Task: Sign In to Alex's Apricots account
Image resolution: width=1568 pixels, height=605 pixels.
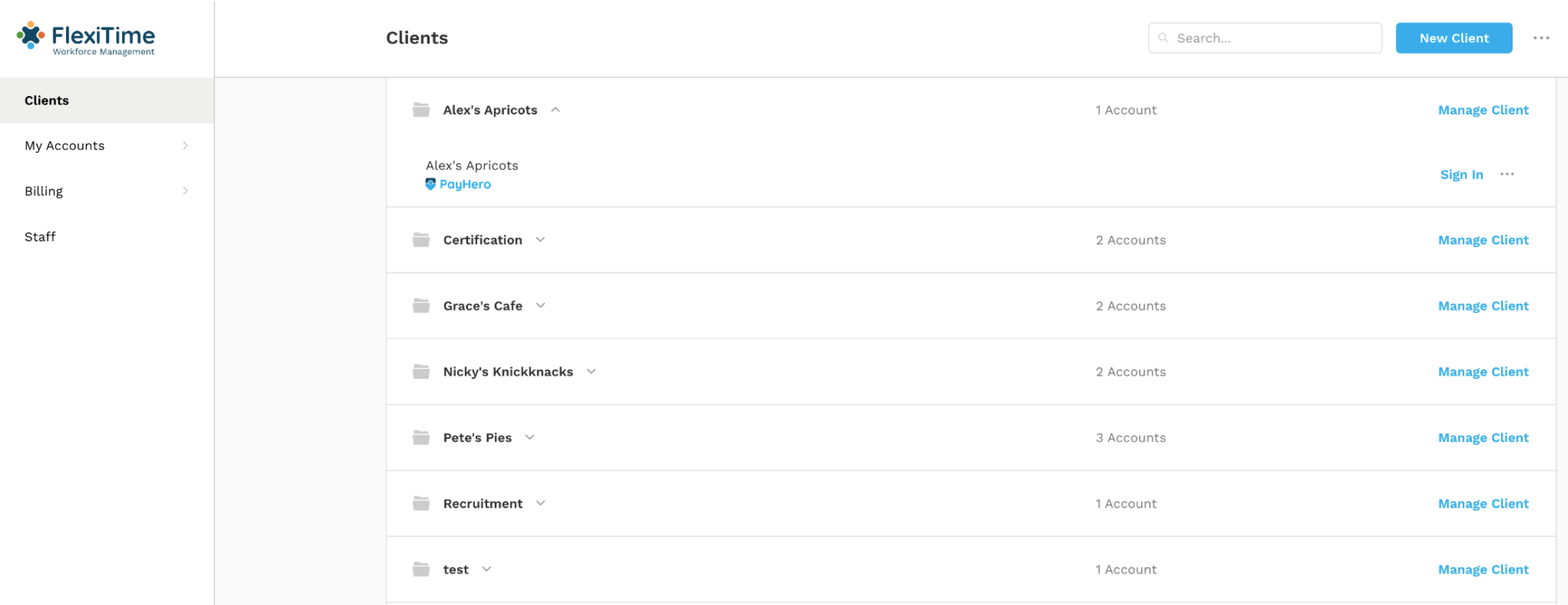Action: [1461, 174]
